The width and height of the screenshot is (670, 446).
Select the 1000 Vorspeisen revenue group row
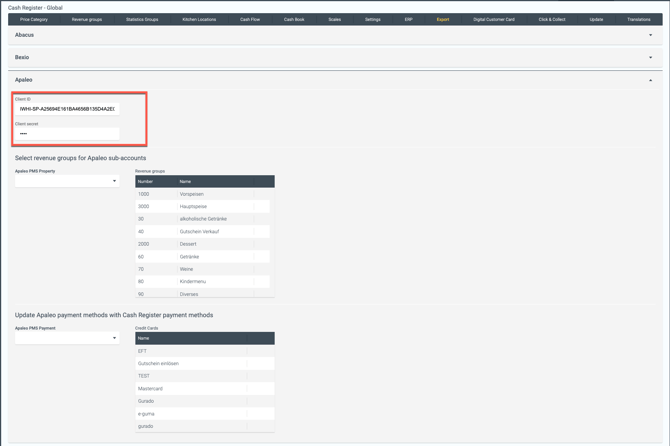(205, 194)
